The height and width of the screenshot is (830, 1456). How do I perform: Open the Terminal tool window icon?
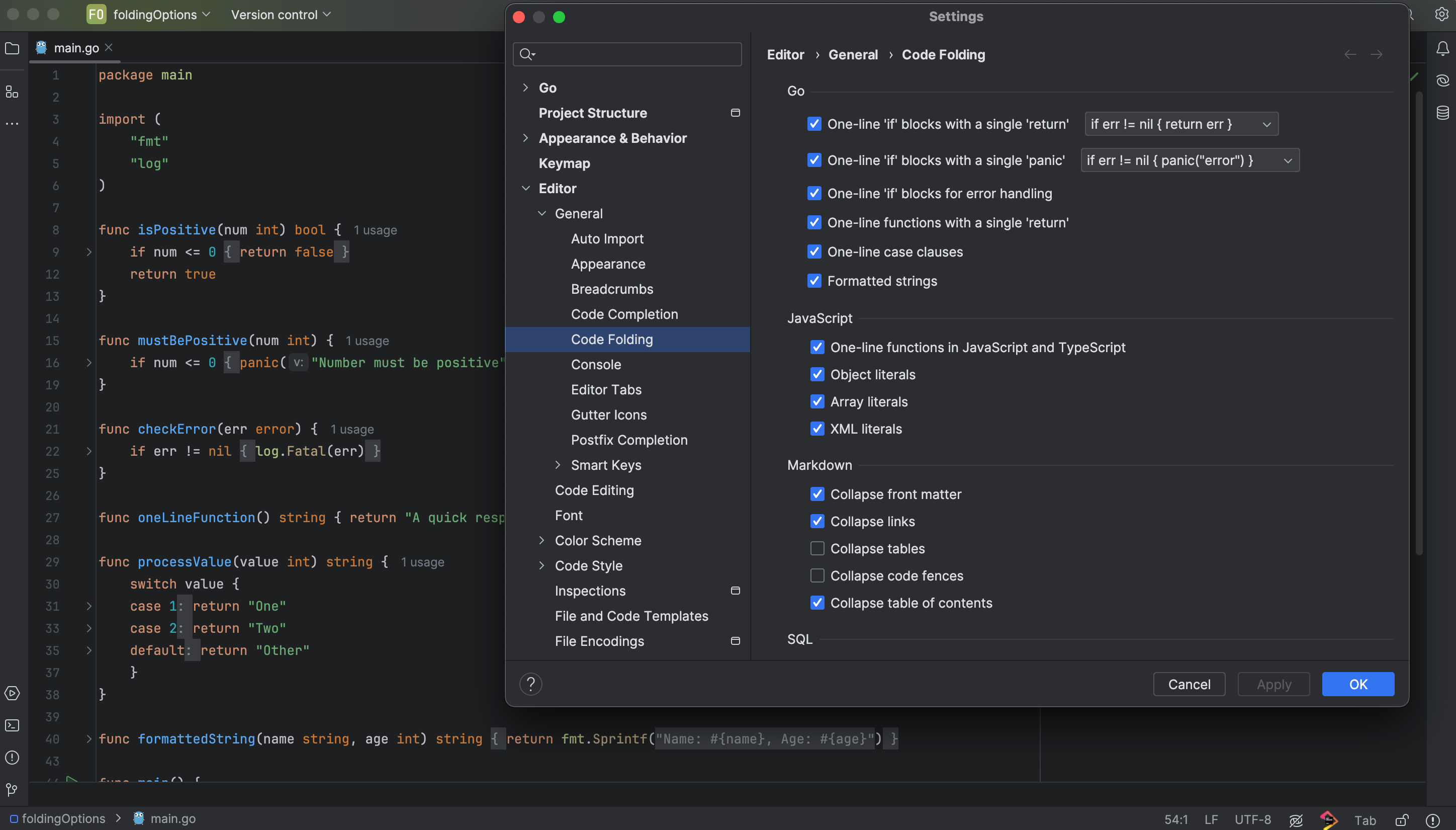pos(12,725)
